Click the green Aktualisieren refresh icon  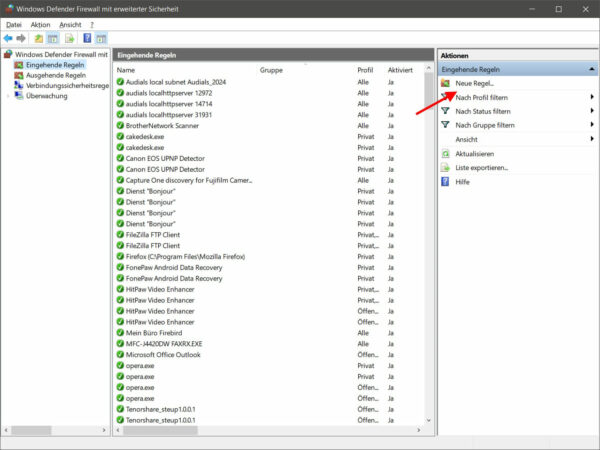coord(445,154)
